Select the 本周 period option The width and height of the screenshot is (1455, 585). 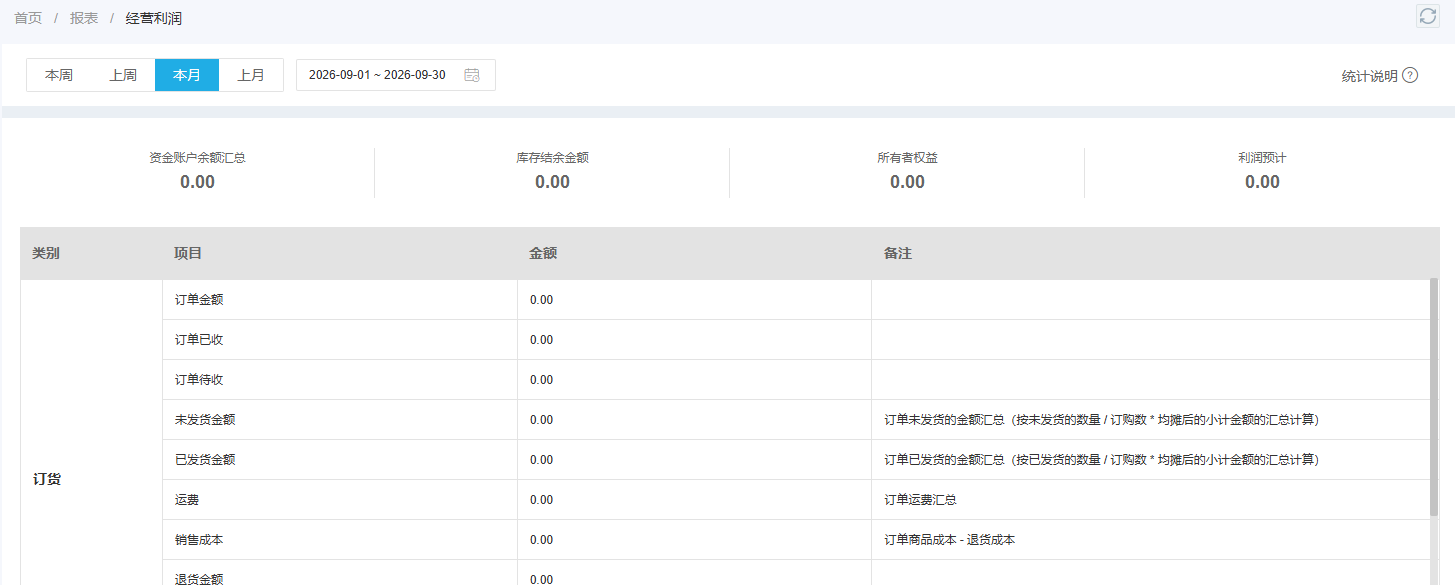click(x=59, y=75)
